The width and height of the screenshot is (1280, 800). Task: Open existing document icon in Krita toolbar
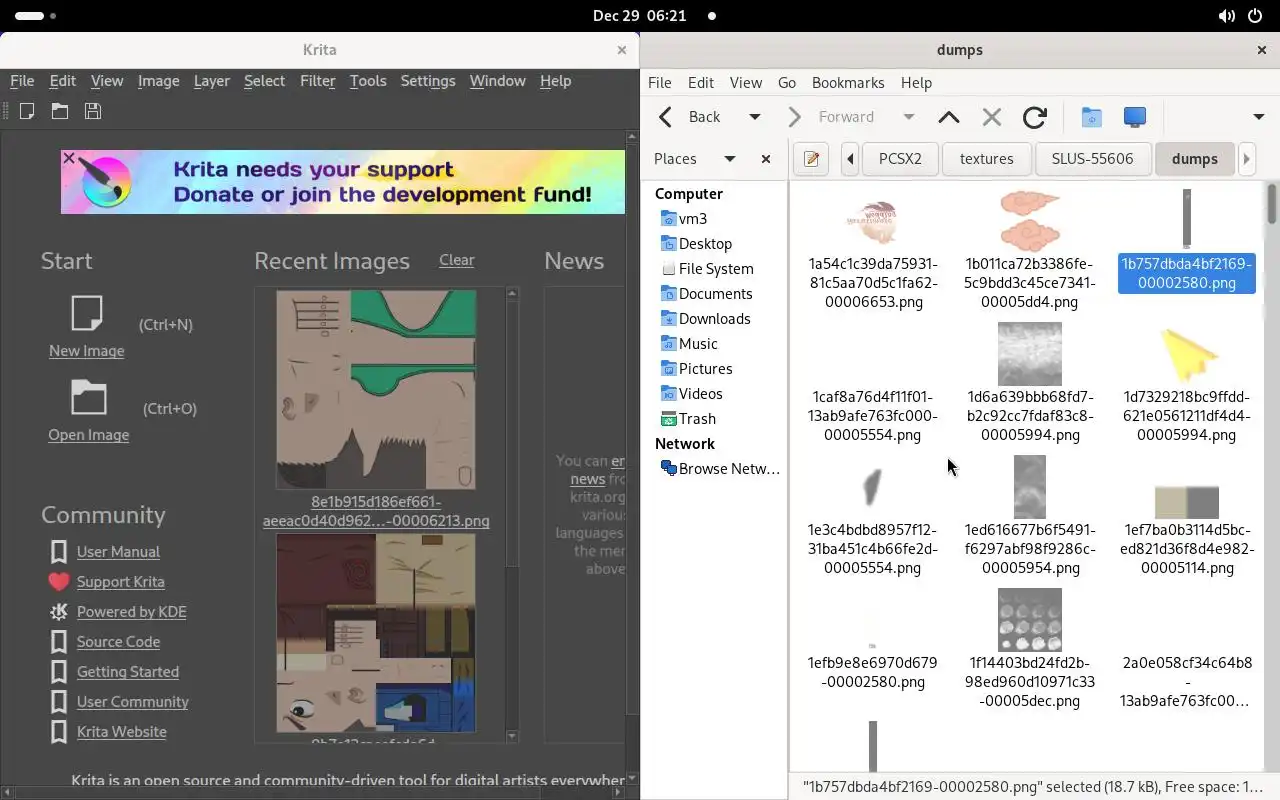tap(60, 111)
